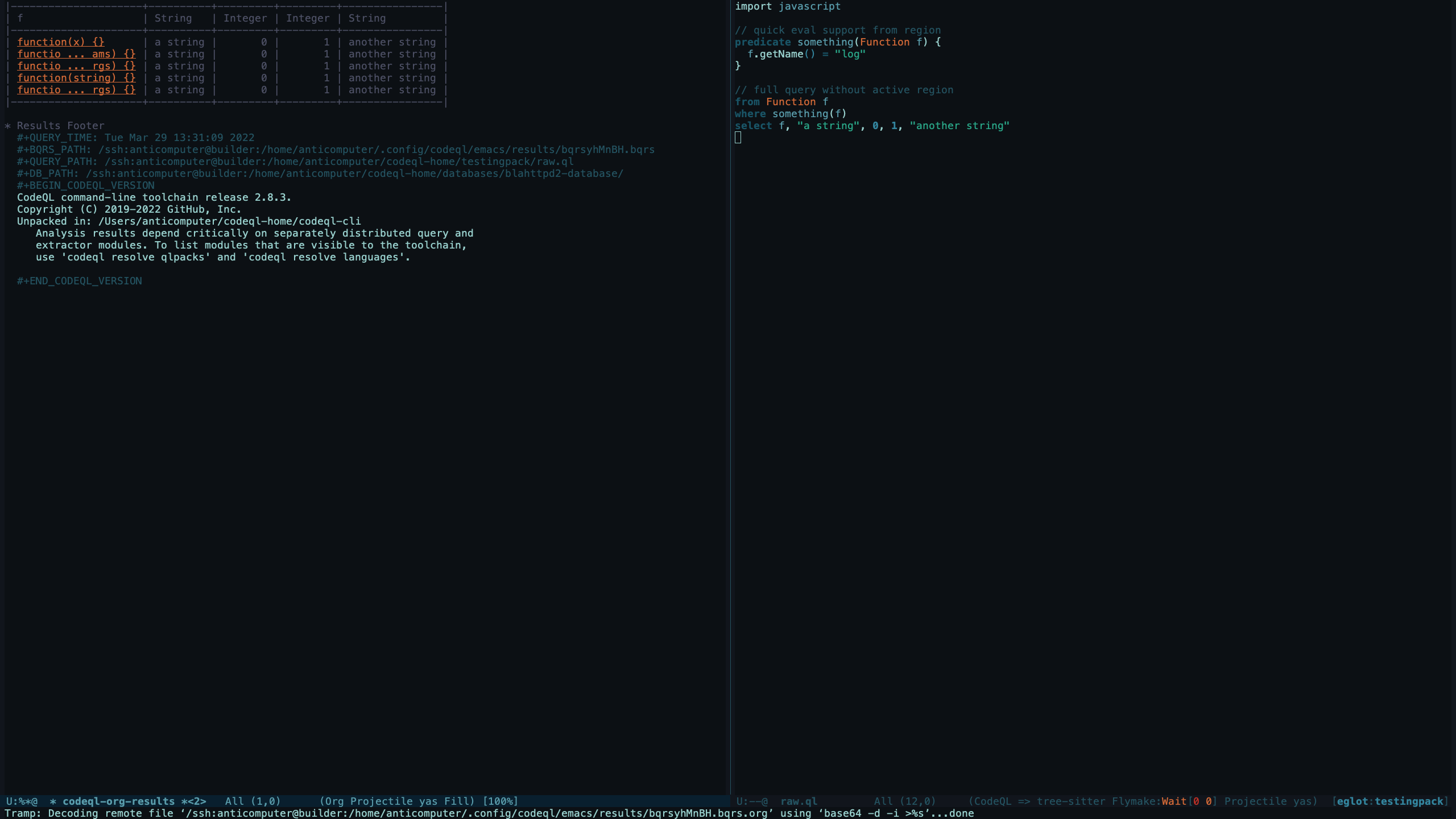Click the codeql-org-results buffer name in mode line

(x=118, y=801)
